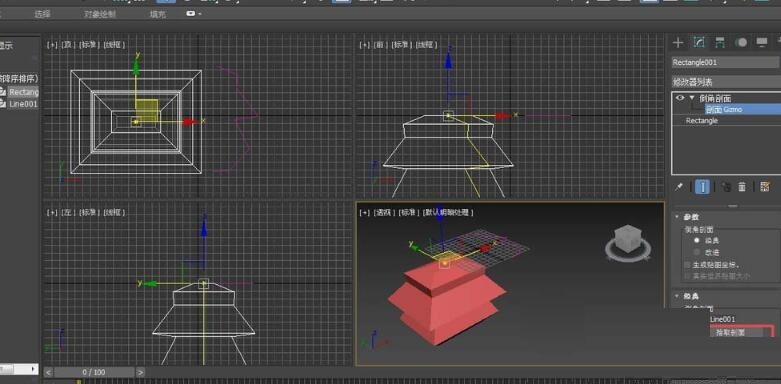Open the Motion command panel tab
The width and height of the screenshot is (781, 384).
click(741, 43)
